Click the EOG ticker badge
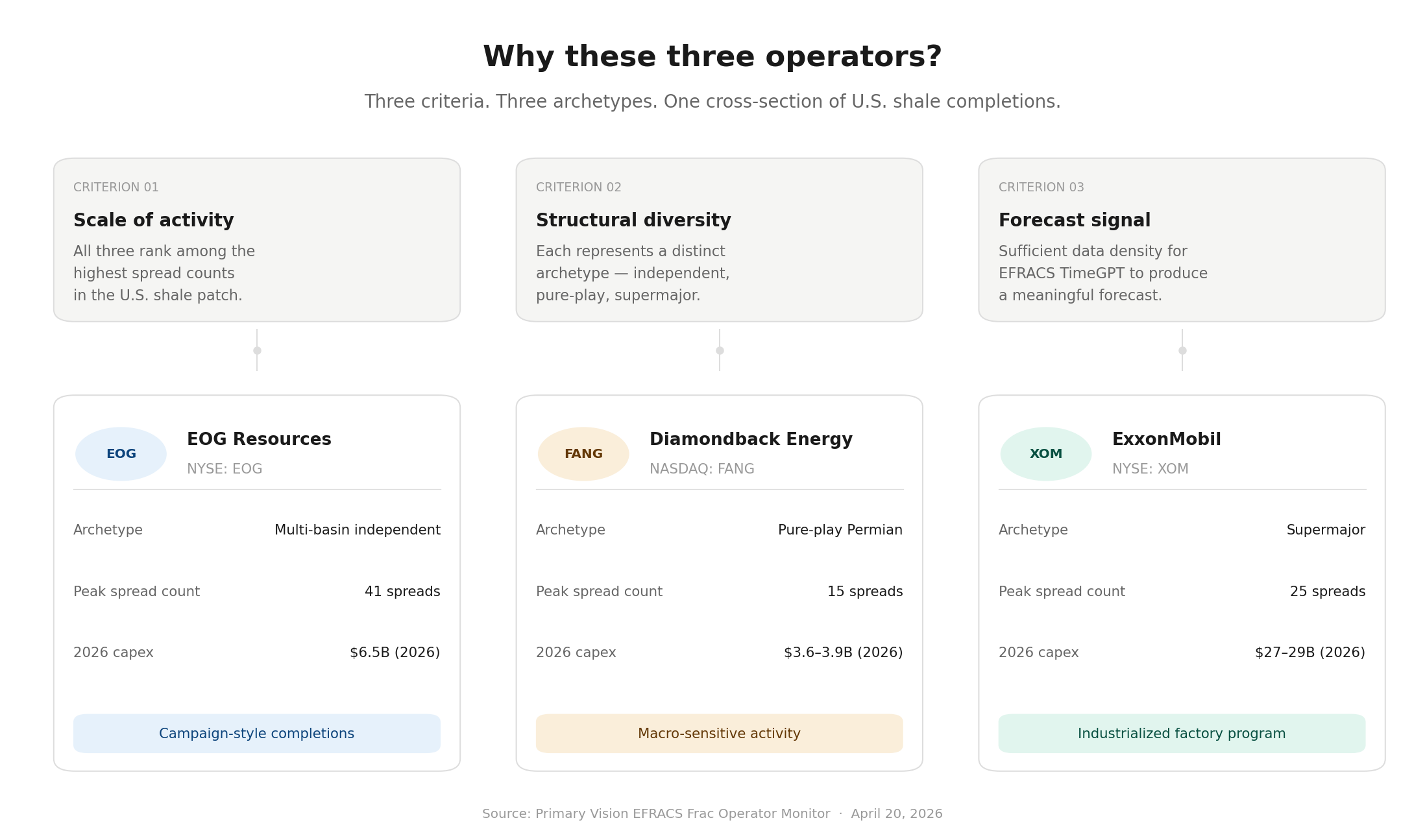This screenshot has height=840, width=1425. click(x=121, y=454)
